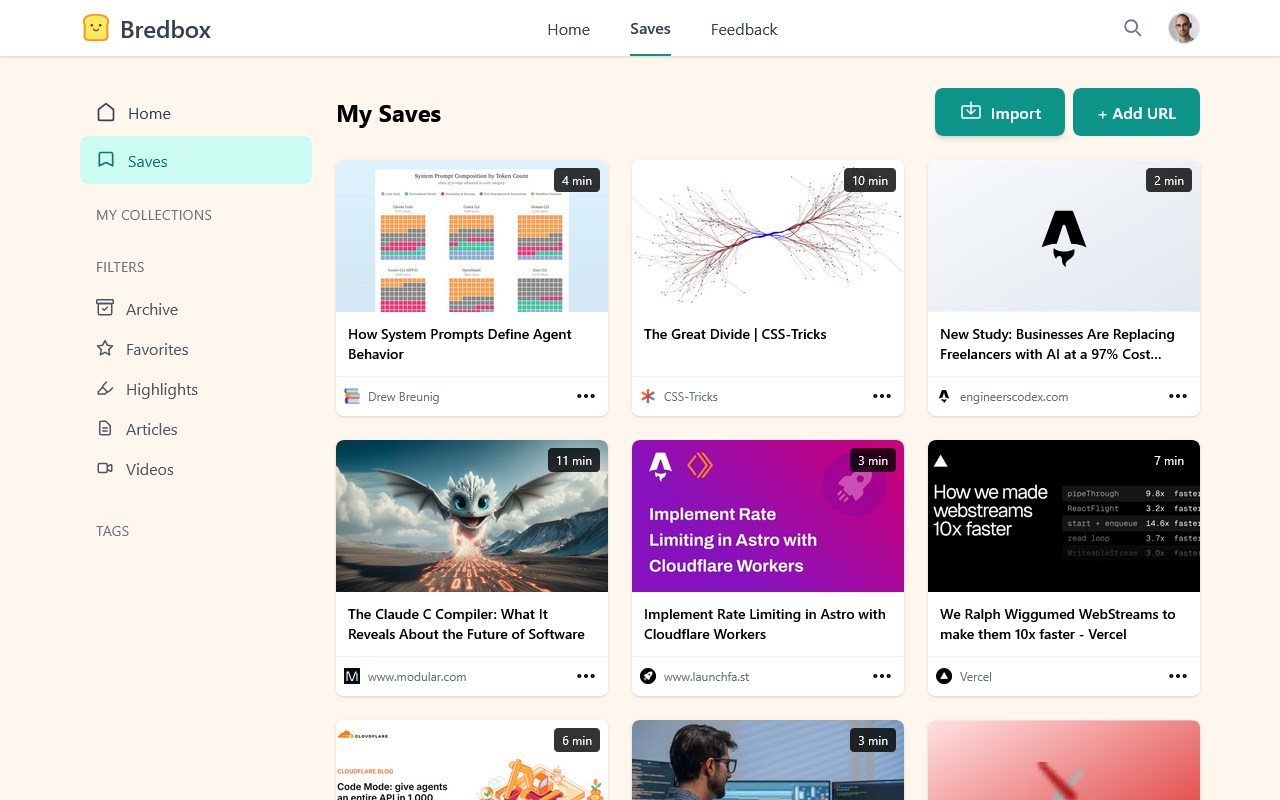Click the www.modular.com favicon
Viewport: 1280px width, 800px height.
pos(352,676)
